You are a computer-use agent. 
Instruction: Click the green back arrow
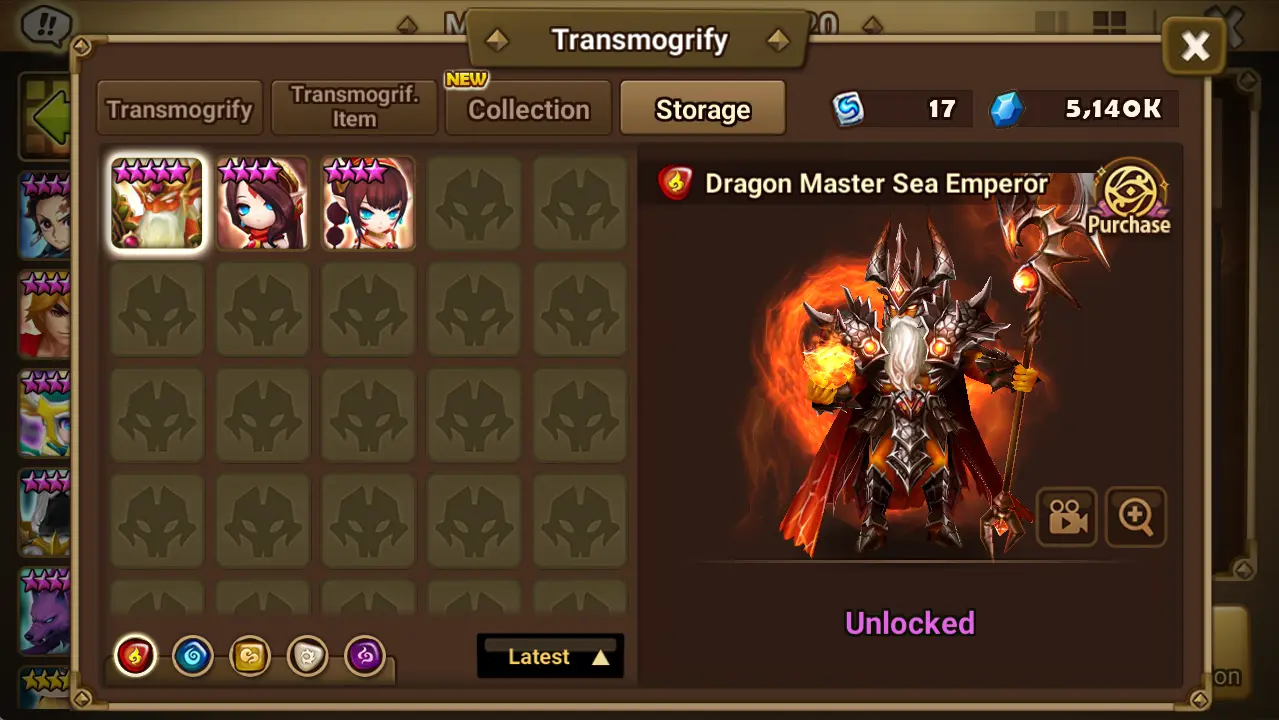[x=48, y=117]
